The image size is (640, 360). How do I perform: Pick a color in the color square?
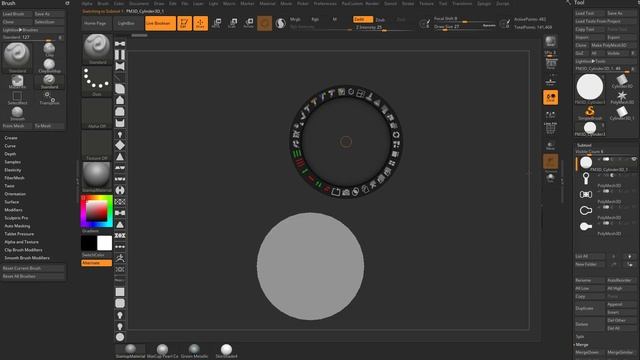tap(96, 211)
